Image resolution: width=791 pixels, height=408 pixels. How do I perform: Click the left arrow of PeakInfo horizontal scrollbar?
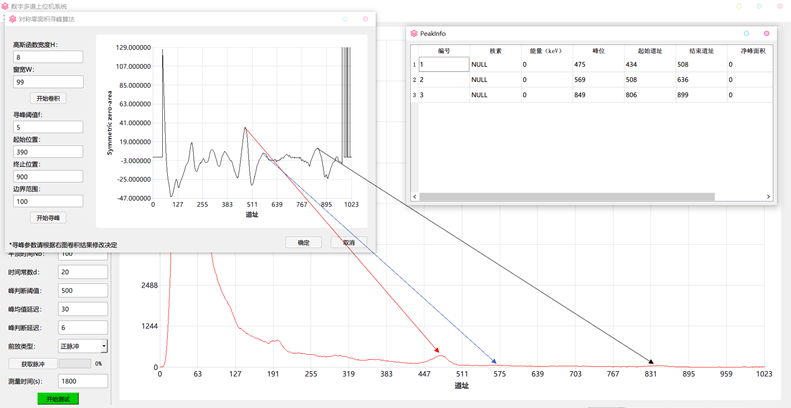coord(415,197)
